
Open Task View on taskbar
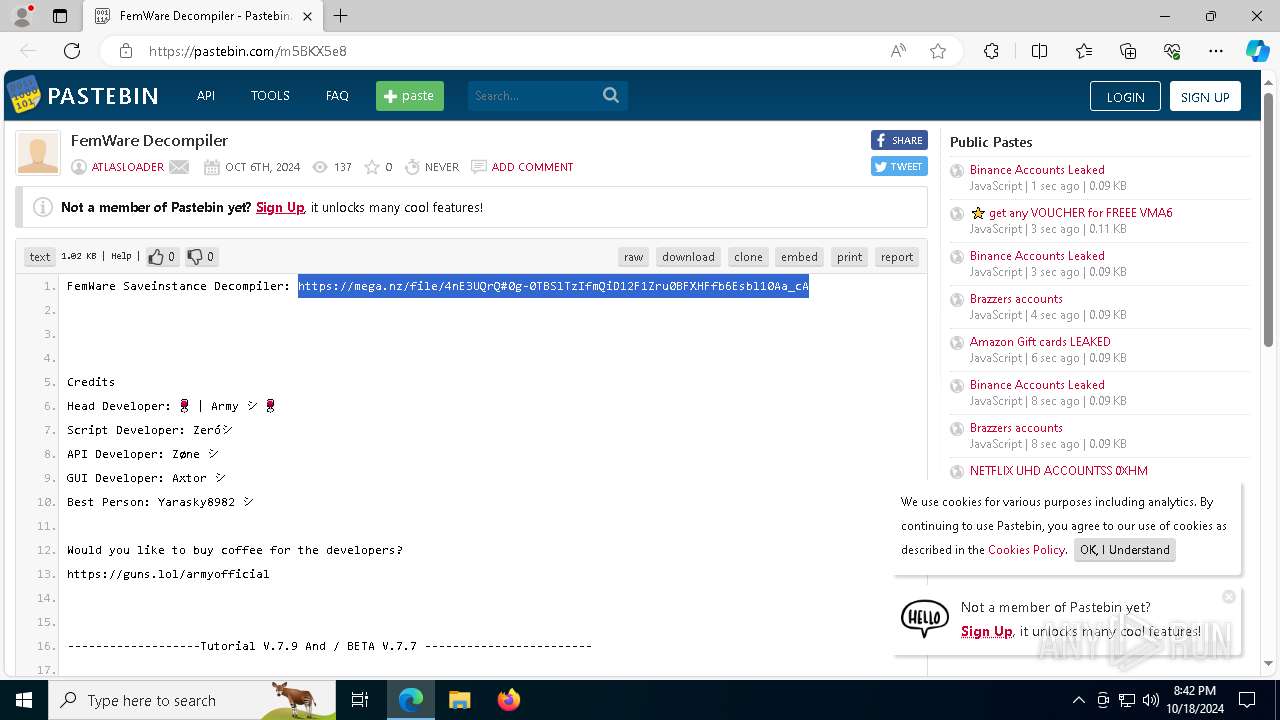pos(360,700)
